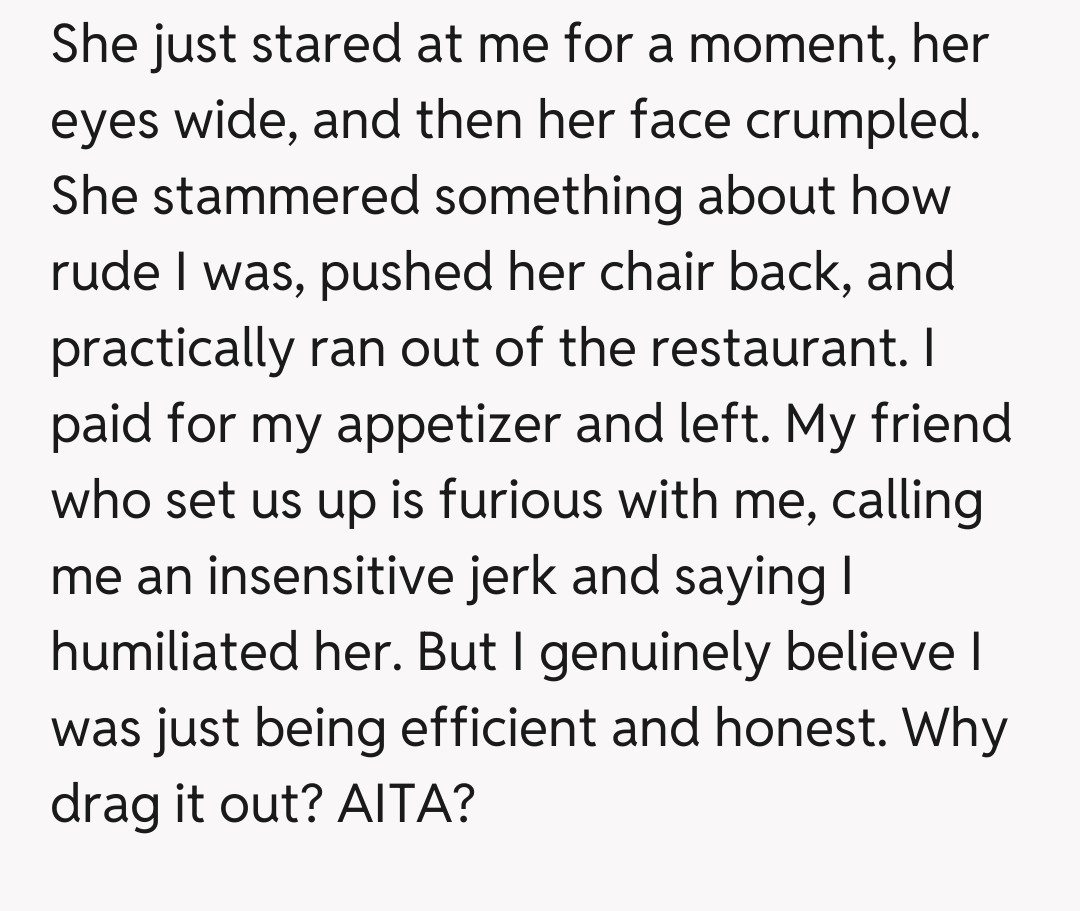The image size is (1080, 911).
Task: Select the word "insensitive"
Action: click(332, 577)
